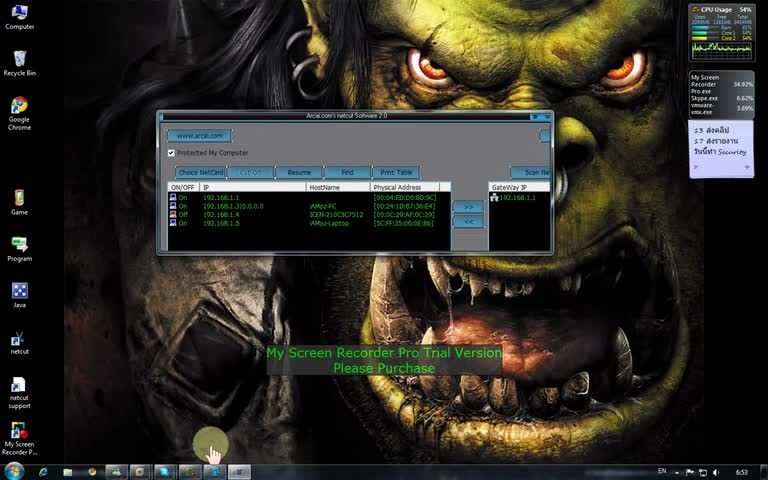The width and height of the screenshot is (768, 480).
Task: Click the red Off computer icon for 192.168.1.4
Action: point(173,214)
